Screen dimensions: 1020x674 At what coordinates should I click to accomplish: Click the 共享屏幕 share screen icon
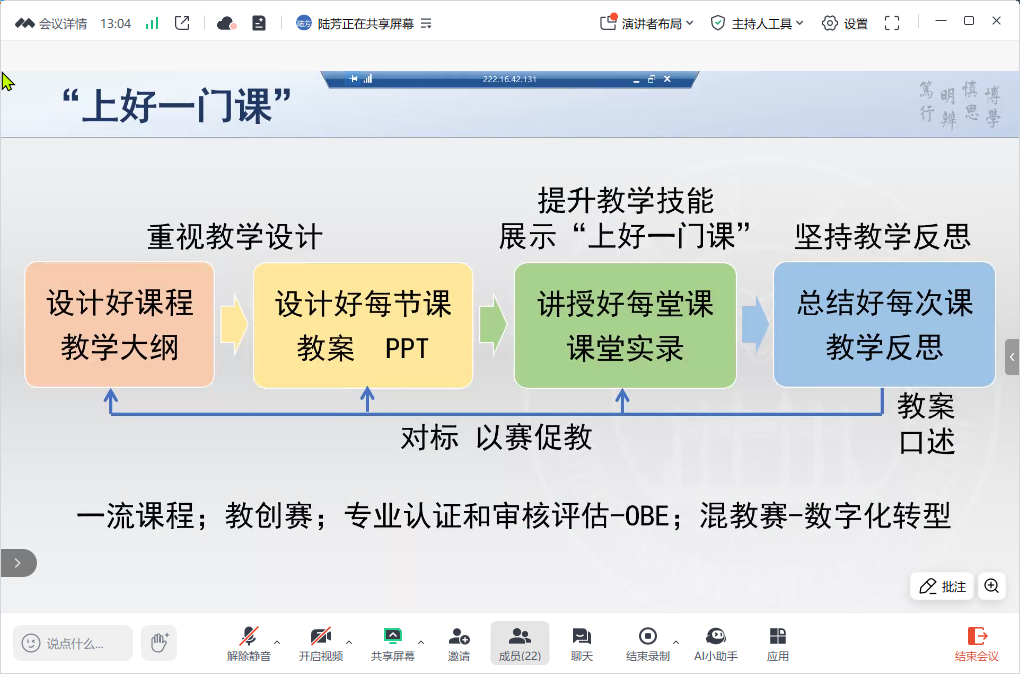392,643
